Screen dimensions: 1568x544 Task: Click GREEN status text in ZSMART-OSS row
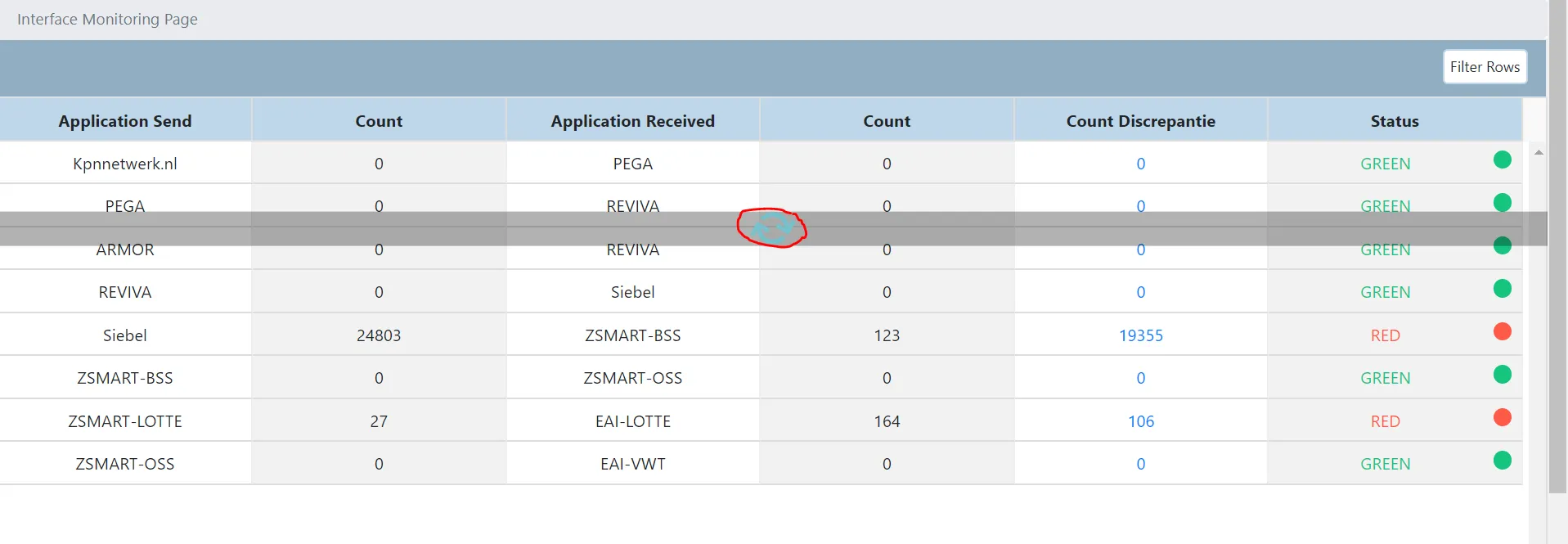click(x=1386, y=464)
